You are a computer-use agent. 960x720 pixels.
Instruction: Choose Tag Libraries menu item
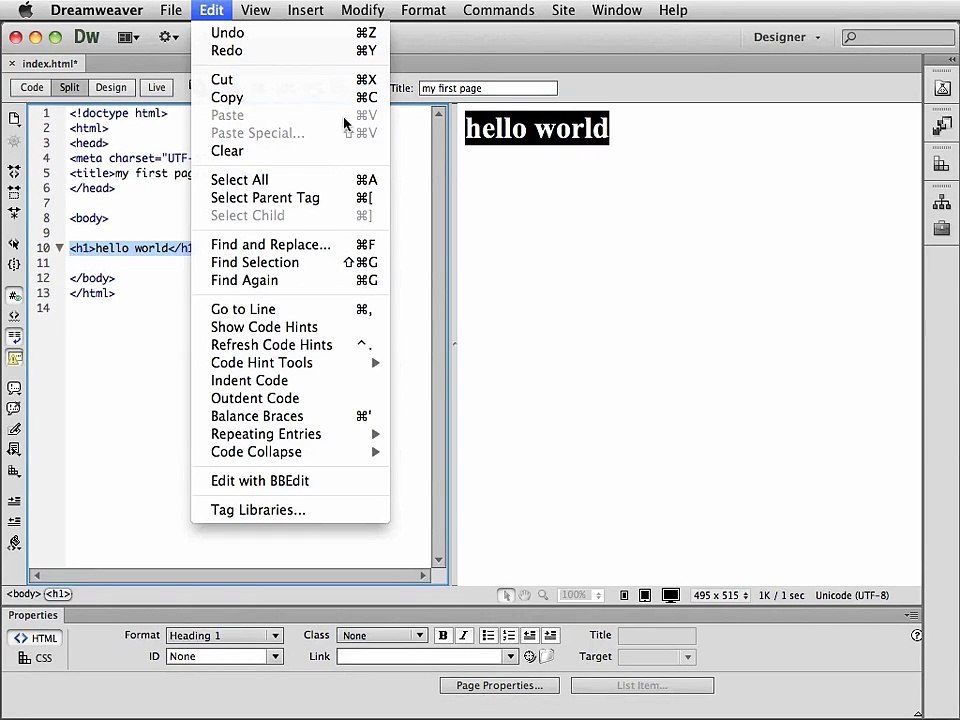(x=290, y=510)
